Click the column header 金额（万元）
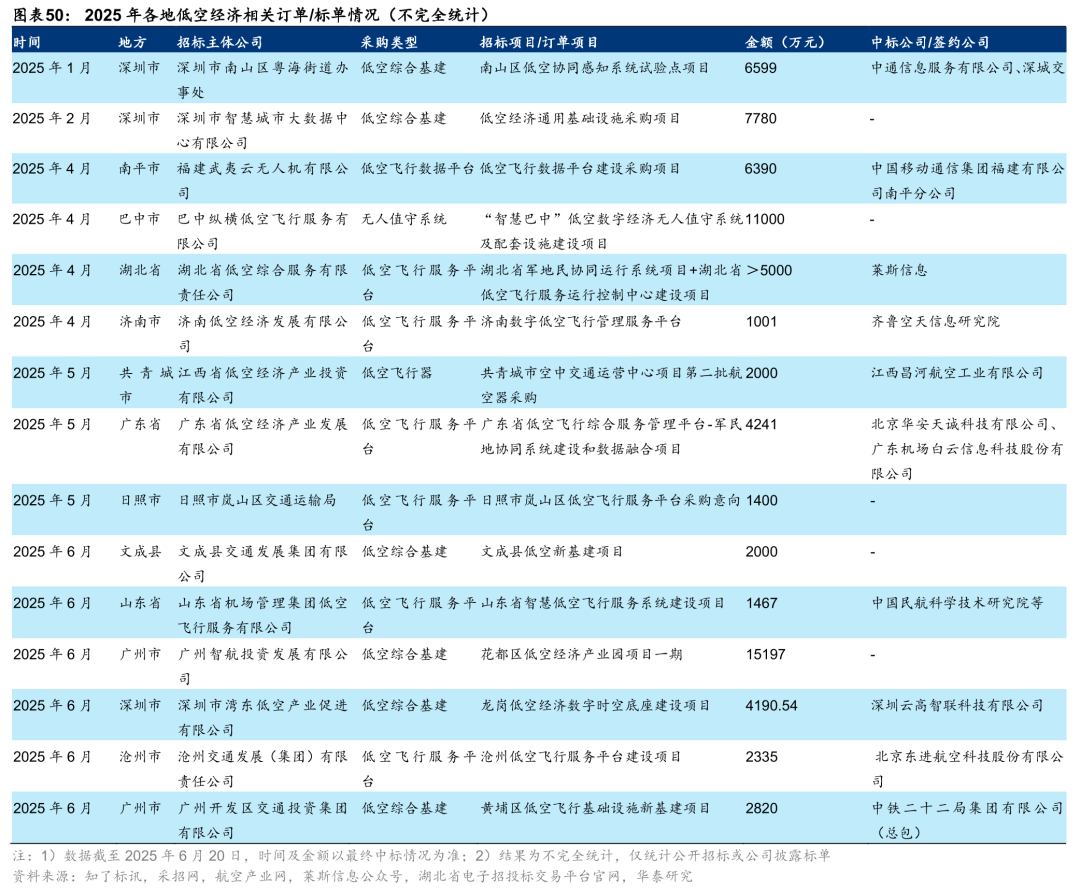The height and width of the screenshot is (891, 1080). pos(785,43)
